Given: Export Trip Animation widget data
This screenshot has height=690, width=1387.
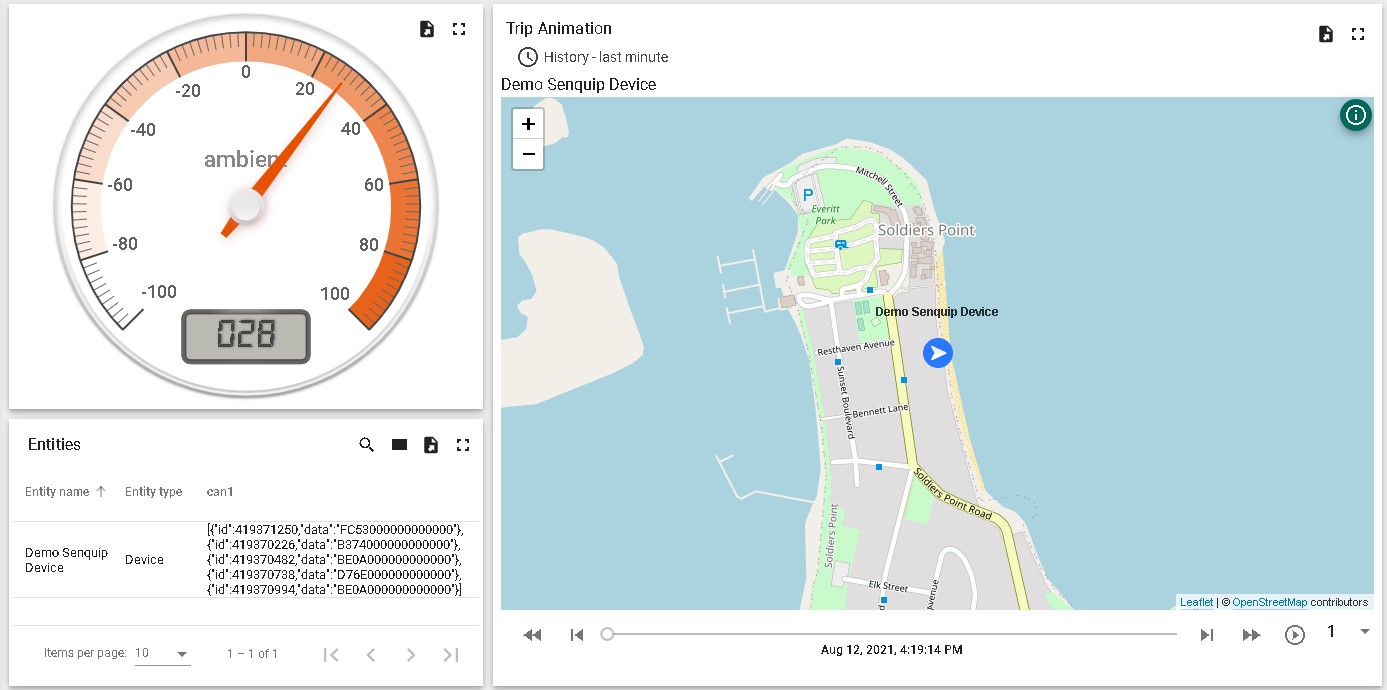Looking at the screenshot, I should pyautogui.click(x=1326, y=34).
